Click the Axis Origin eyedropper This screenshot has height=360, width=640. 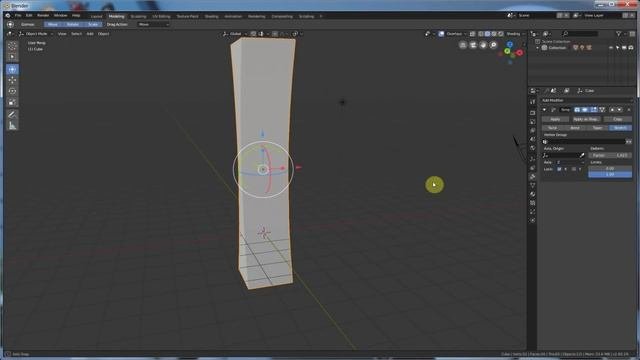tap(582, 156)
